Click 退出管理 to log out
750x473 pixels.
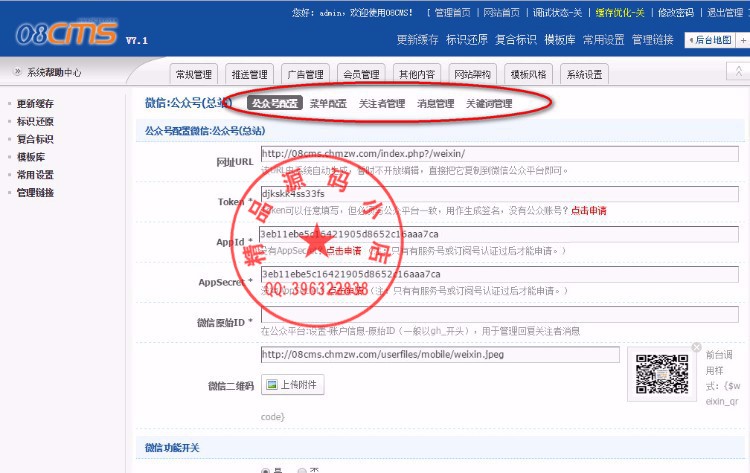tap(725, 13)
